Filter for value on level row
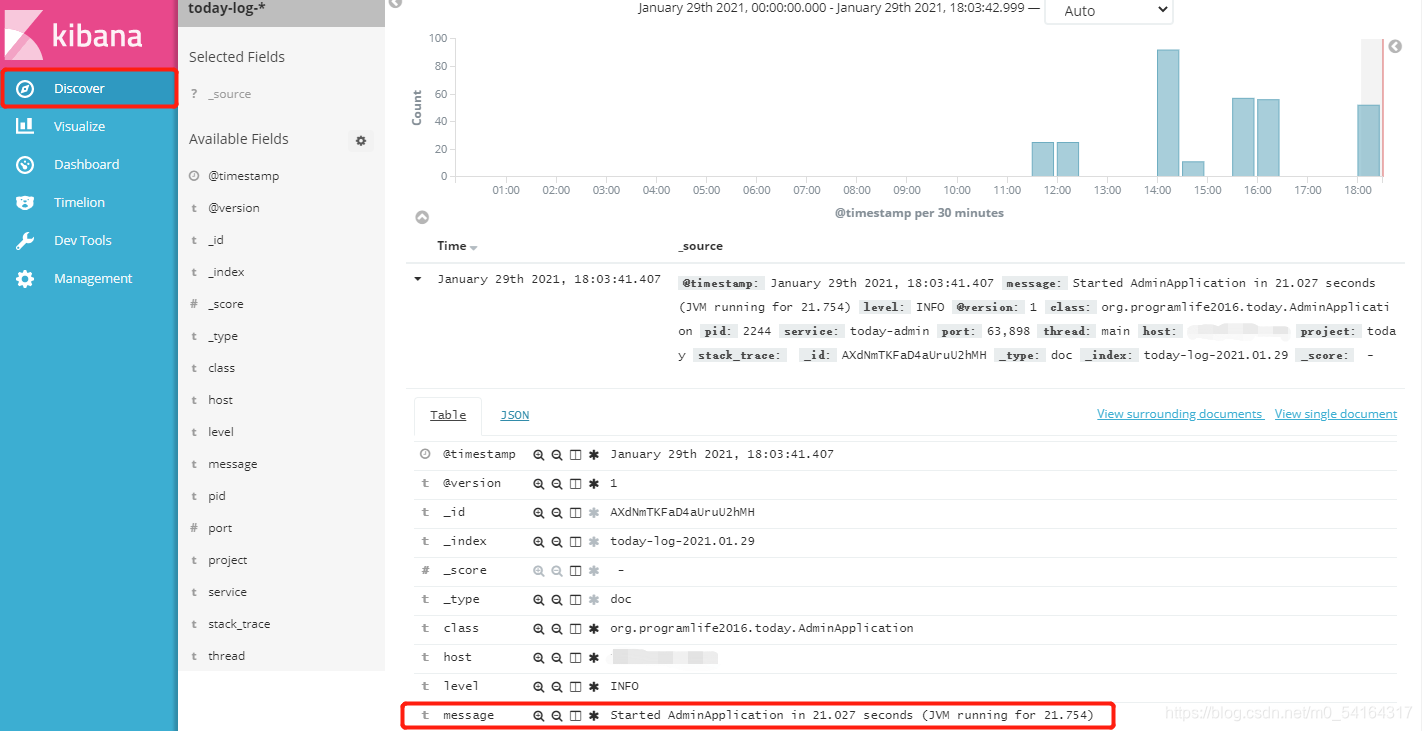The width and height of the screenshot is (1422, 731). click(539, 687)
